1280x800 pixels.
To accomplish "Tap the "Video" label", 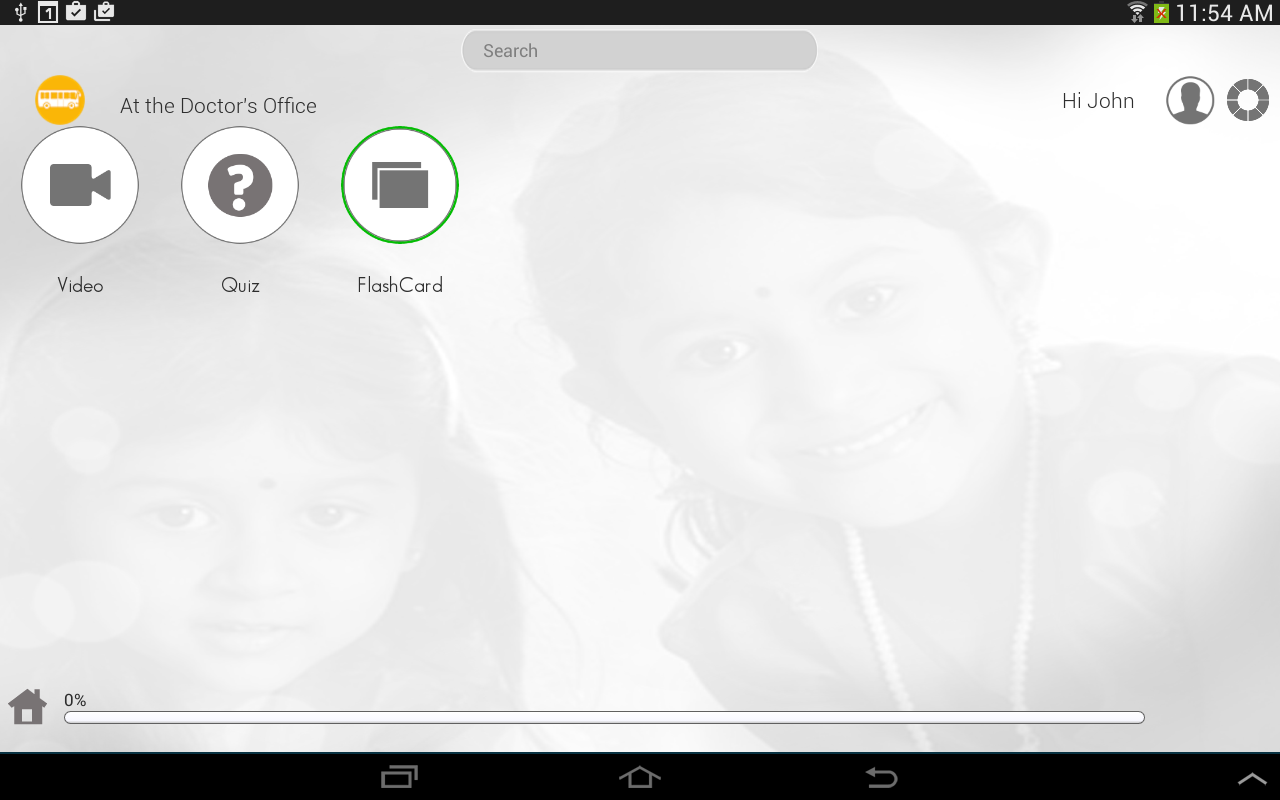I will (80, 285).
